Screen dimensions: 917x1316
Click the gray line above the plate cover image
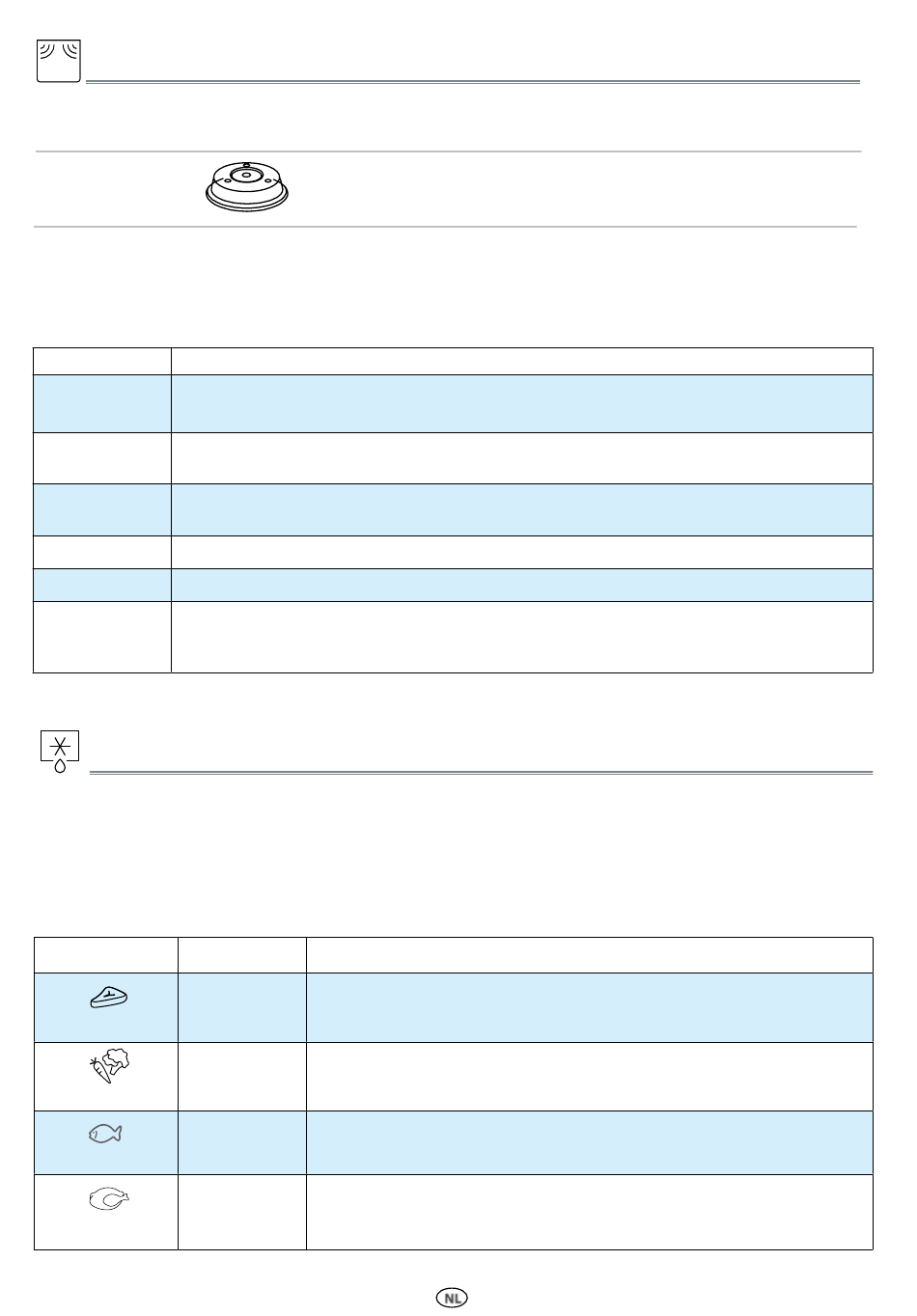(x=448, y=151)
